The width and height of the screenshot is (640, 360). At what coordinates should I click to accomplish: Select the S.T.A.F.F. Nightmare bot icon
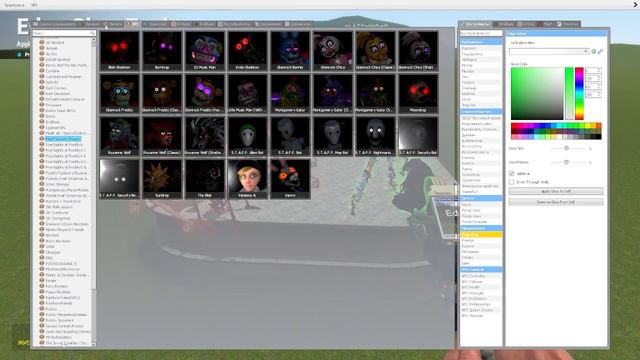(375, 136)
